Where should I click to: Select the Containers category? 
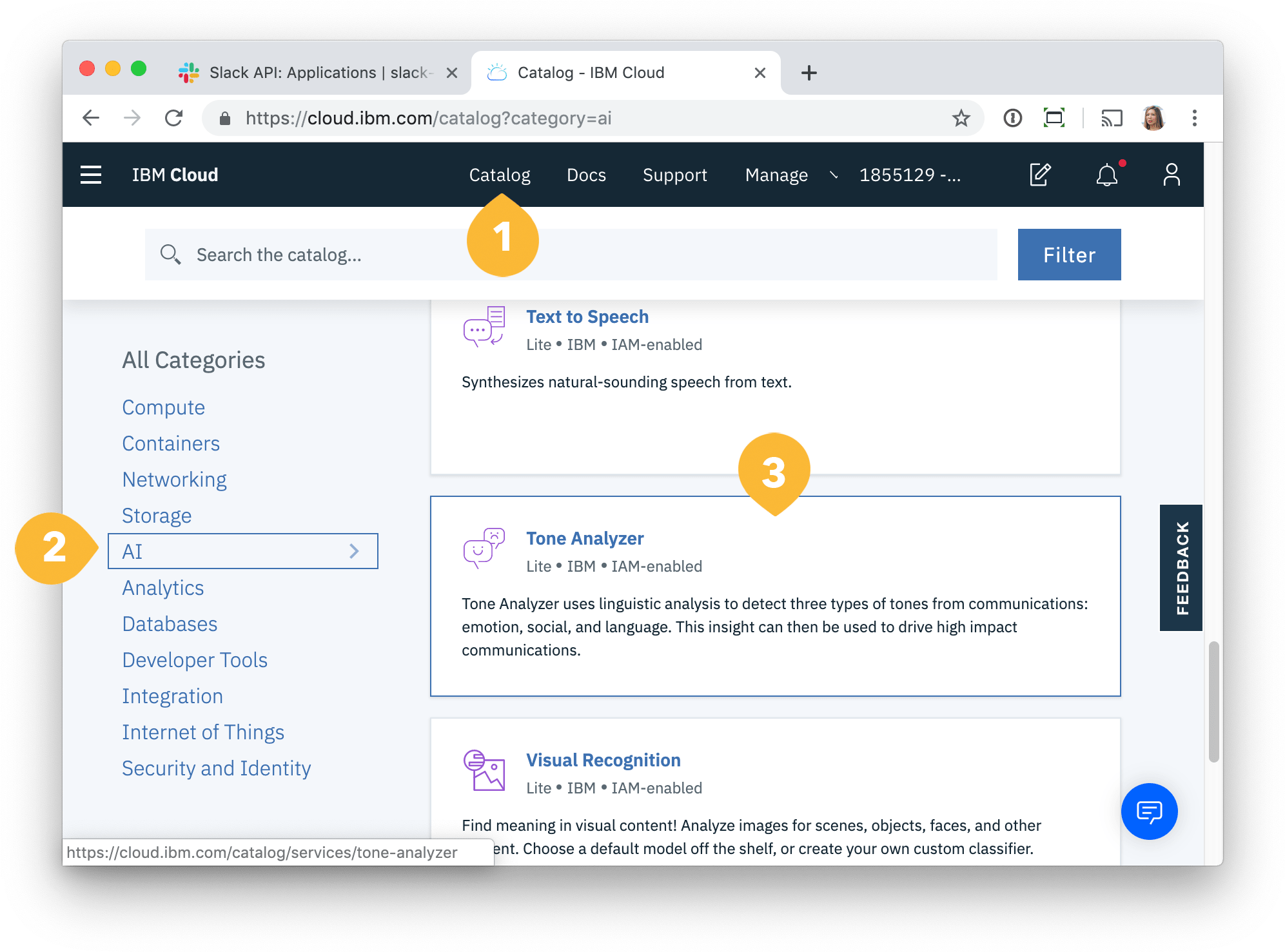coord(171,443)
